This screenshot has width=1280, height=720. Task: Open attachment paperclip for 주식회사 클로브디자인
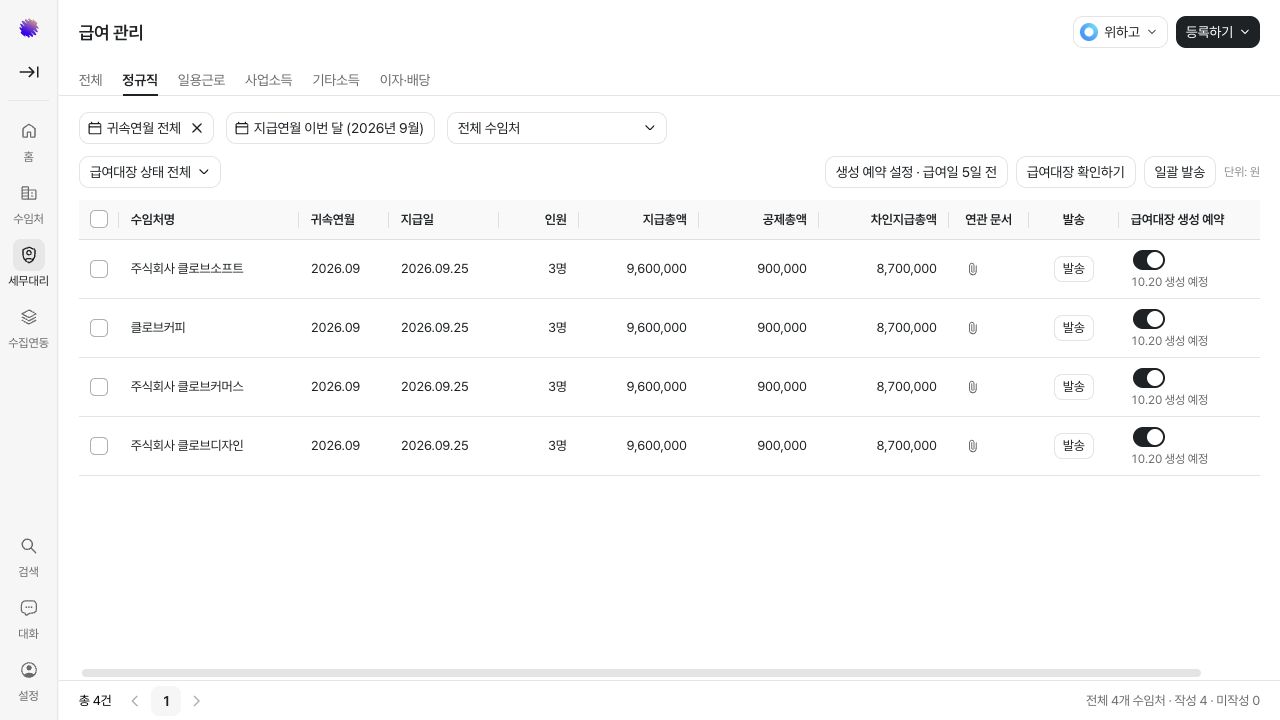tap(973, 446)
